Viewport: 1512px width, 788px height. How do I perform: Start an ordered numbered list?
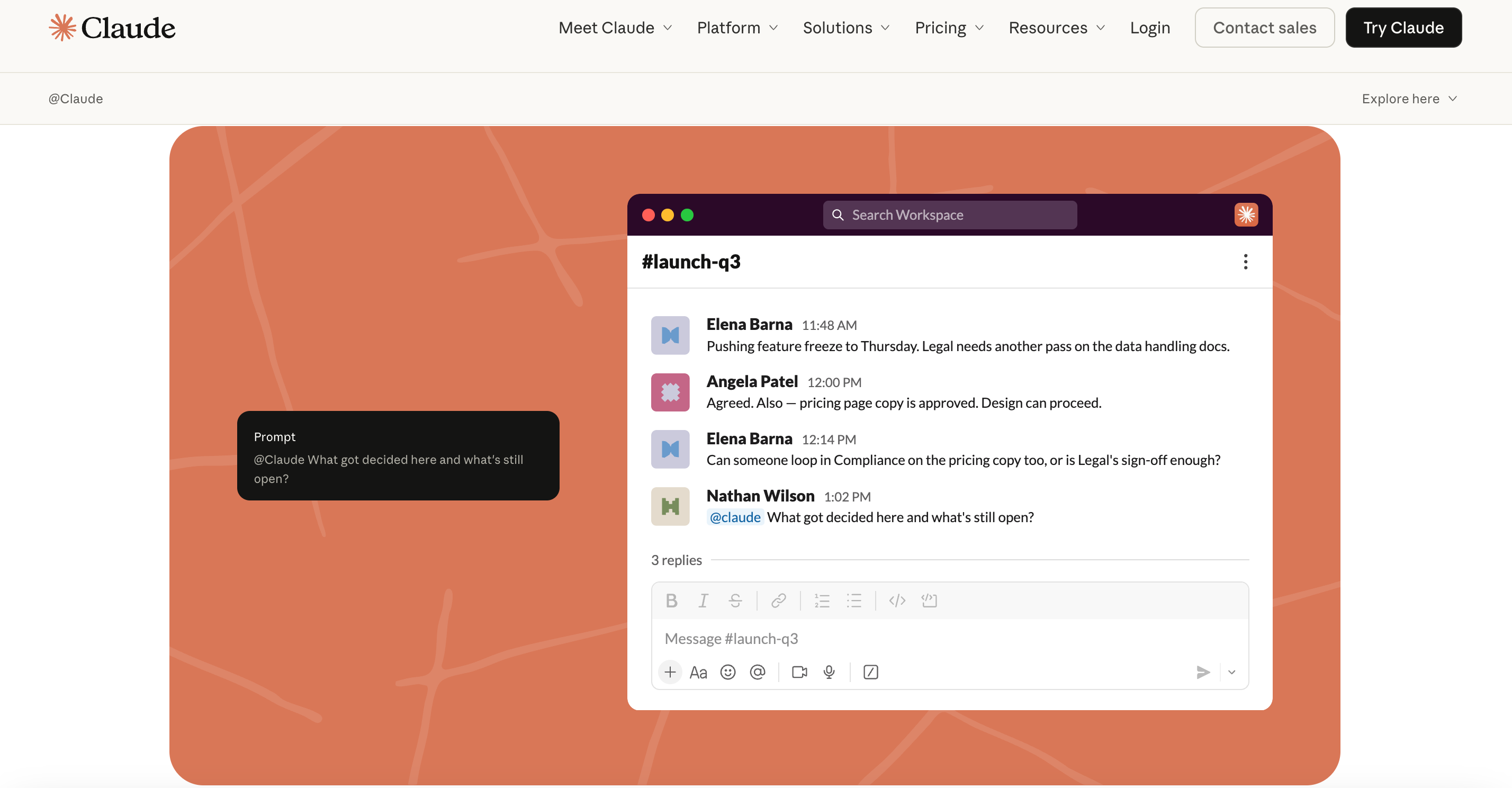[822, 600]
